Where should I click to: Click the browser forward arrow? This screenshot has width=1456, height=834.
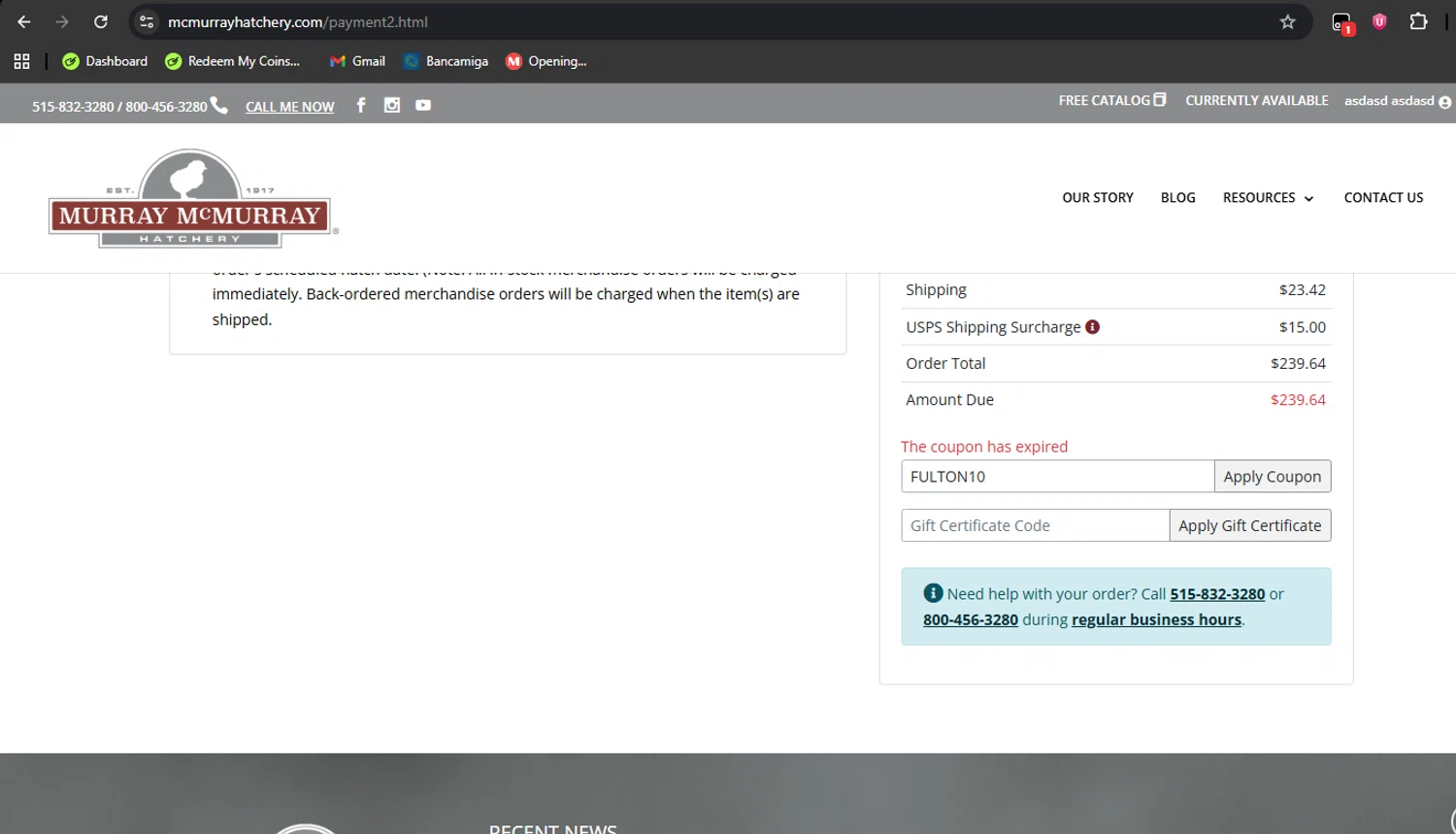[x=62, y=21]
